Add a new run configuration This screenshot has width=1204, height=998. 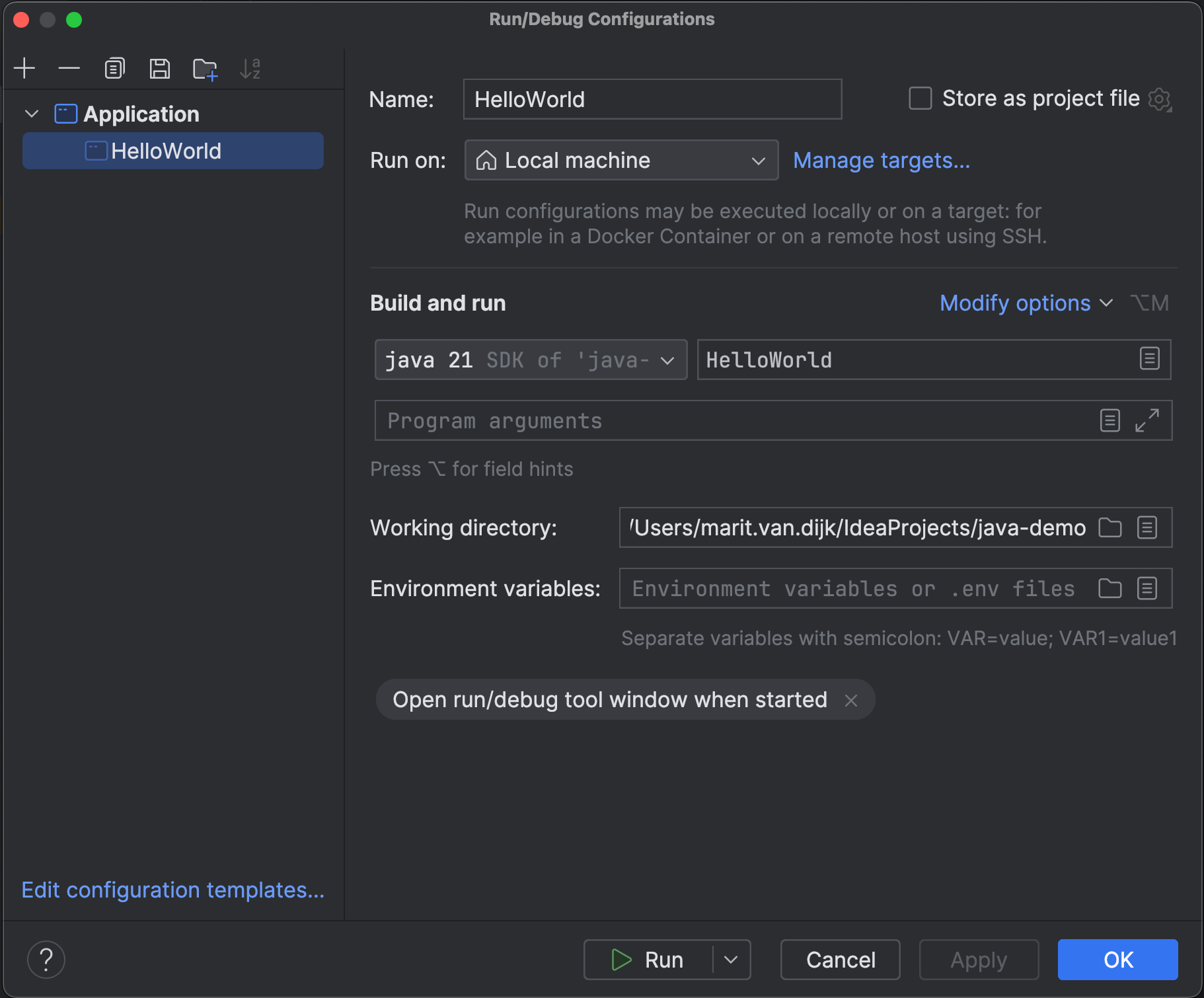(24, 68)
